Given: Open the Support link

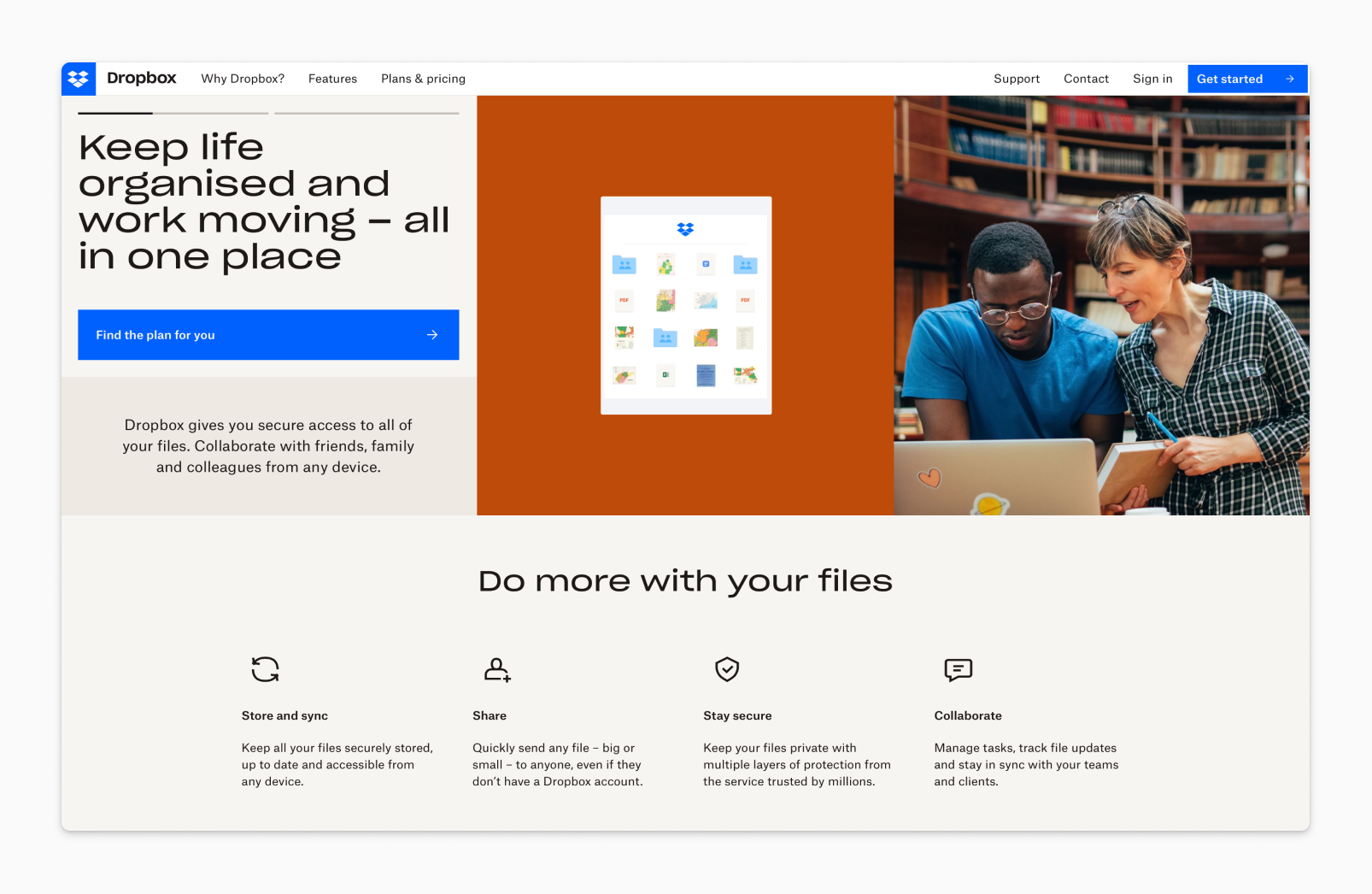Looking at the screenshot, I should click(1017, 79).
